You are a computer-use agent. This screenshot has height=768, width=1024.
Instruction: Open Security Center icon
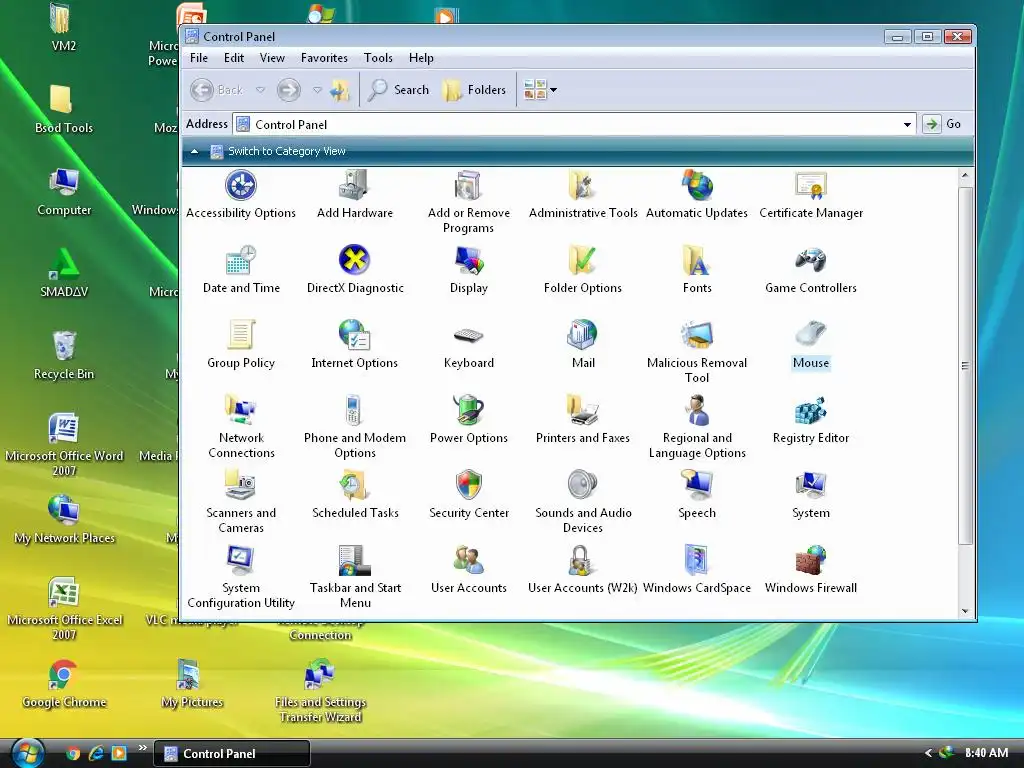pyautogui.click(x=468, y=495)
